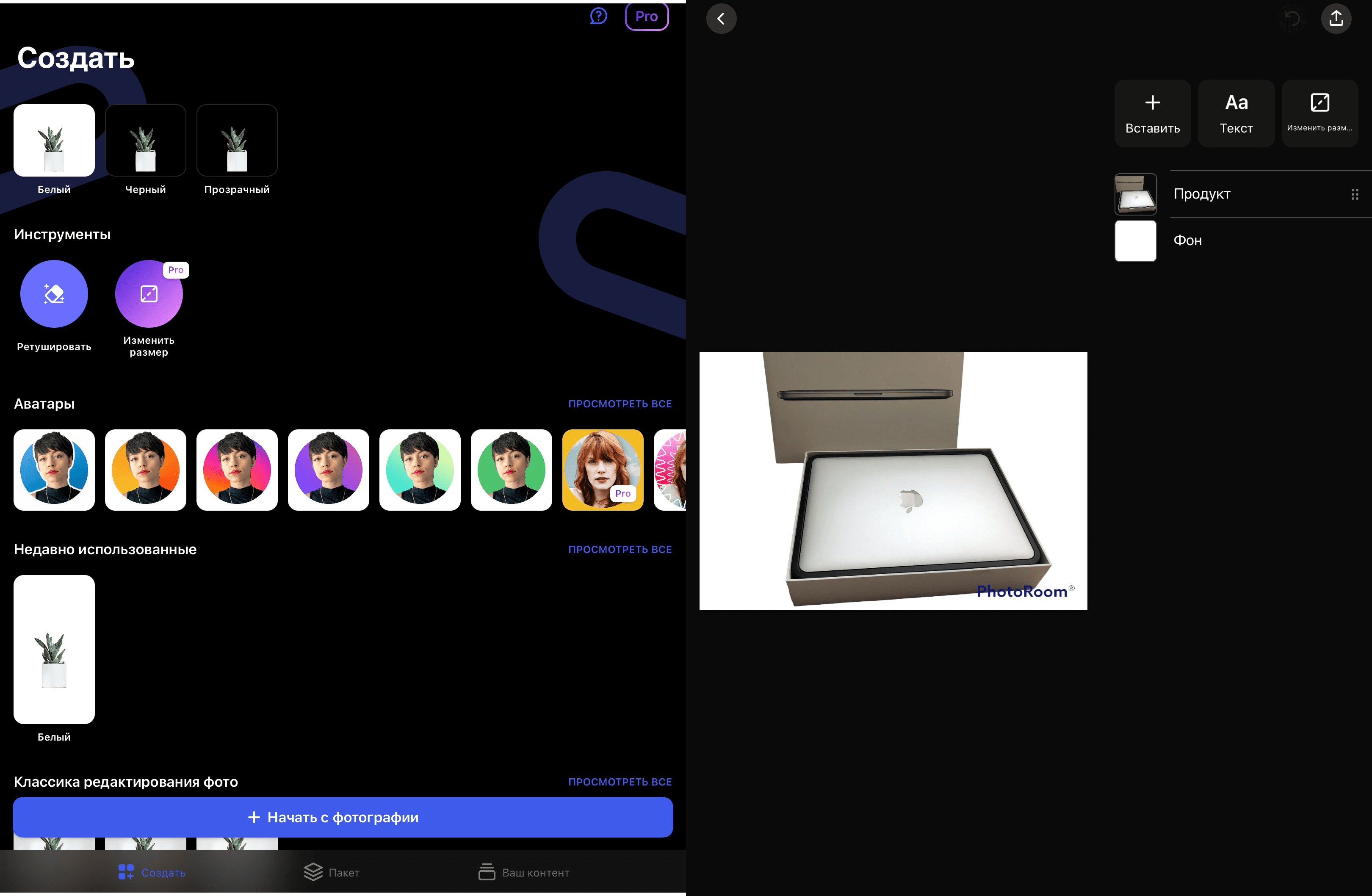Screen dimensions: 1372x896
Task: Choose the Черный background template
Action: coord(145,141)
